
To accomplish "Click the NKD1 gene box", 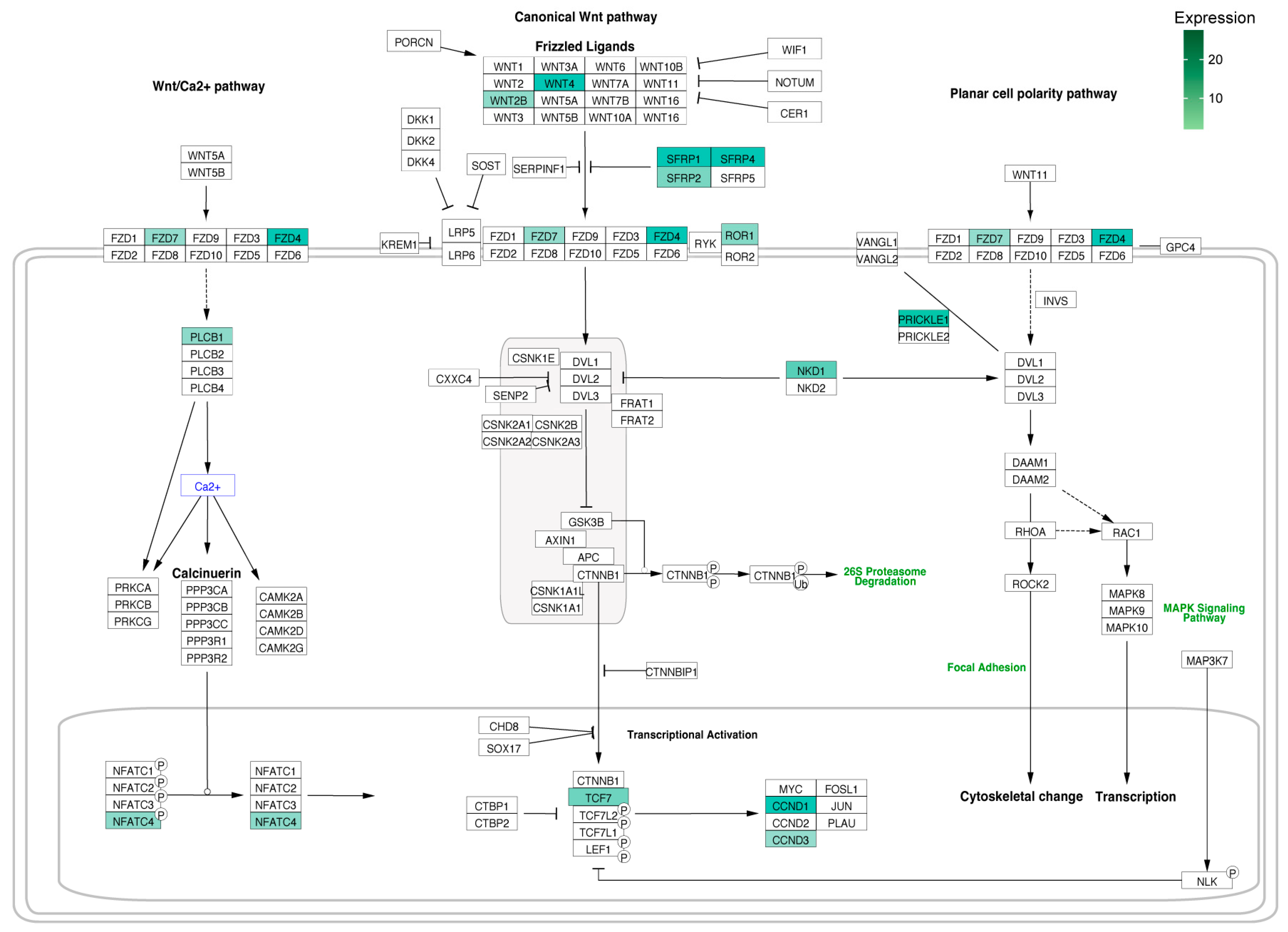I will pyautogui.click(x=810, y=371).
